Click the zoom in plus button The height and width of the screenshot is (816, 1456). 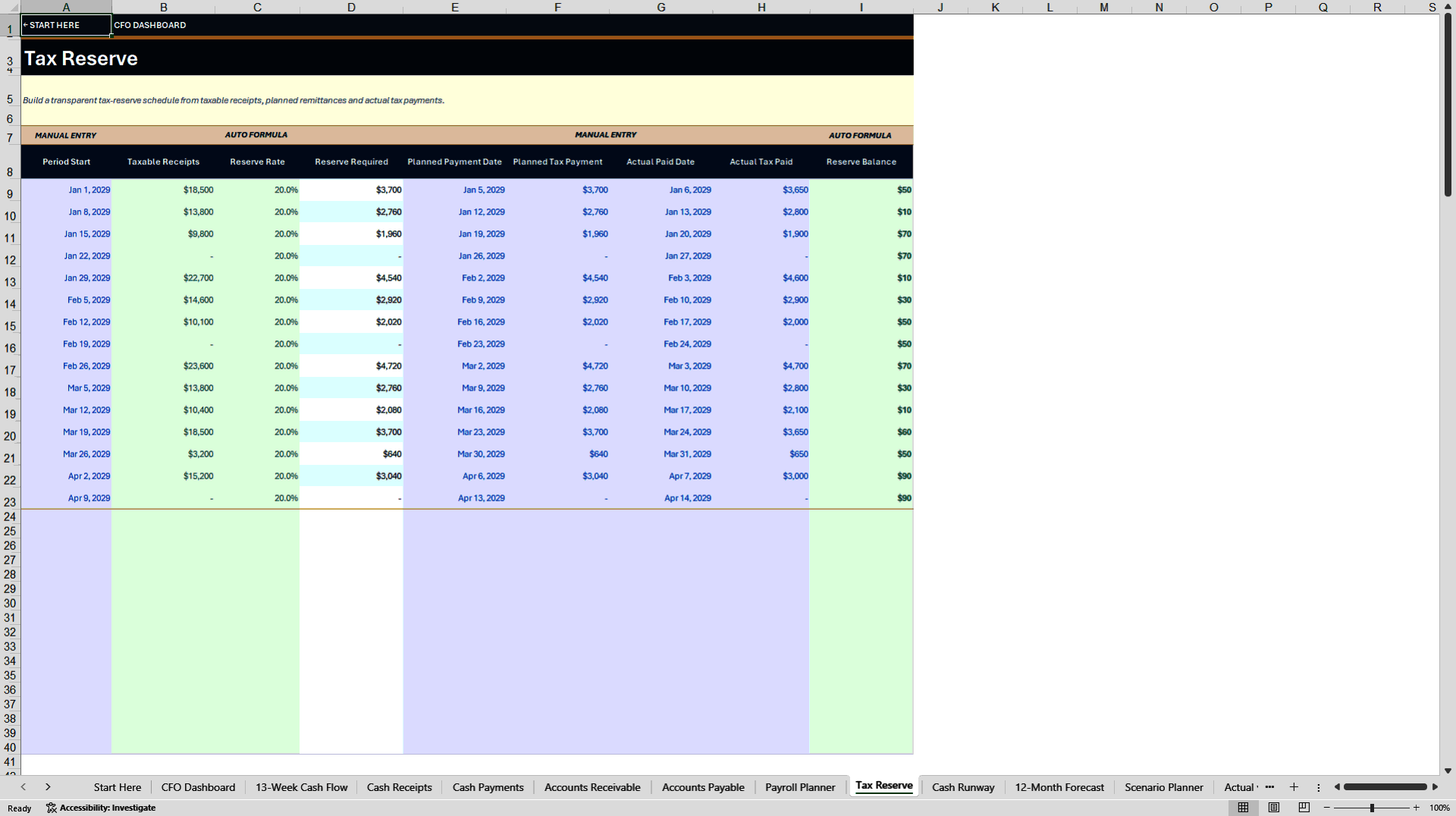coord(1416,808)
